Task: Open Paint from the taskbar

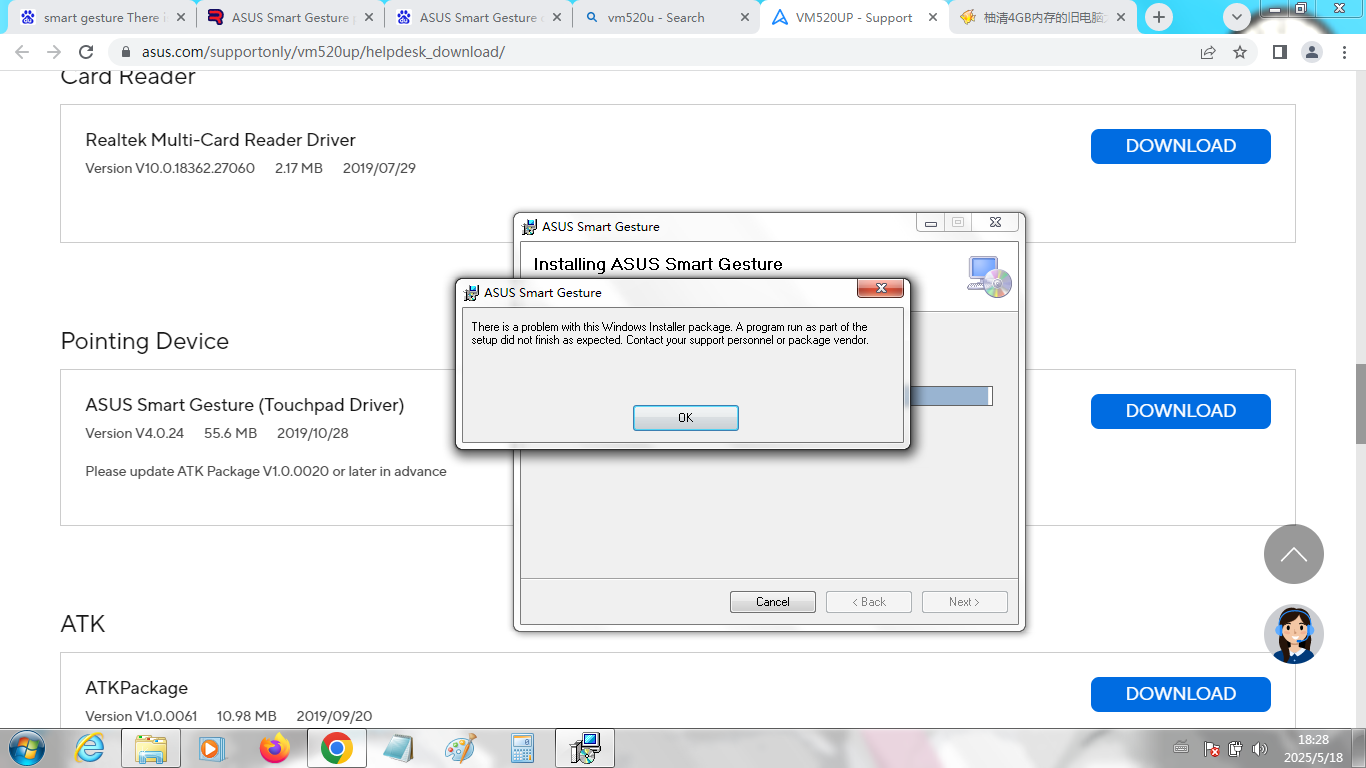Action: [460, 748]
